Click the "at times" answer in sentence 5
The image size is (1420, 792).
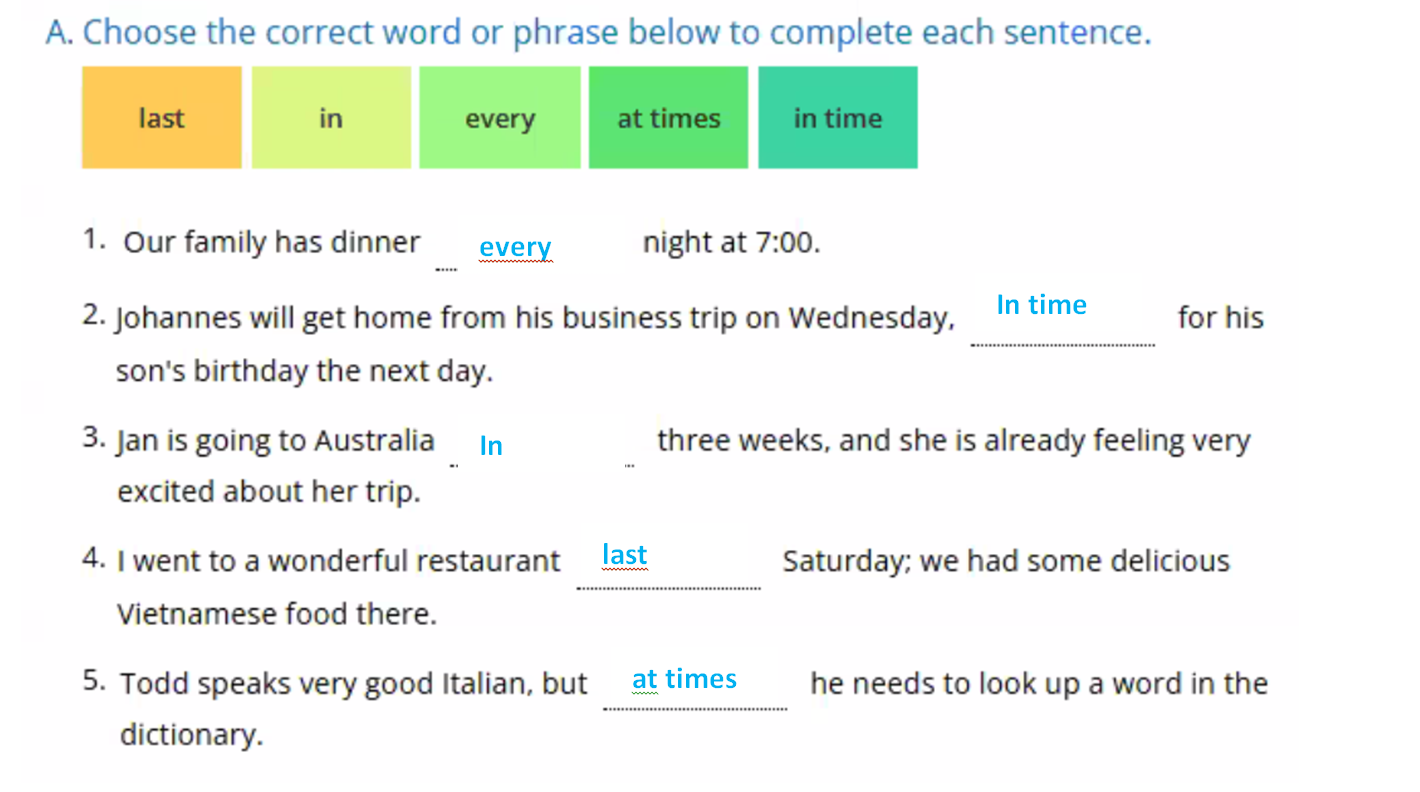pyautogui.click(x=684, y=679)
